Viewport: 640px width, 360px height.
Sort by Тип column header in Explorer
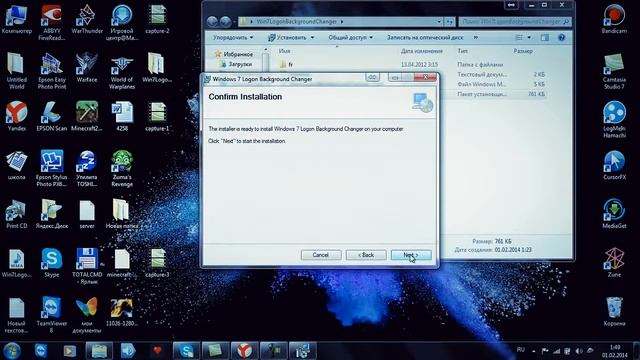point(462,51)
